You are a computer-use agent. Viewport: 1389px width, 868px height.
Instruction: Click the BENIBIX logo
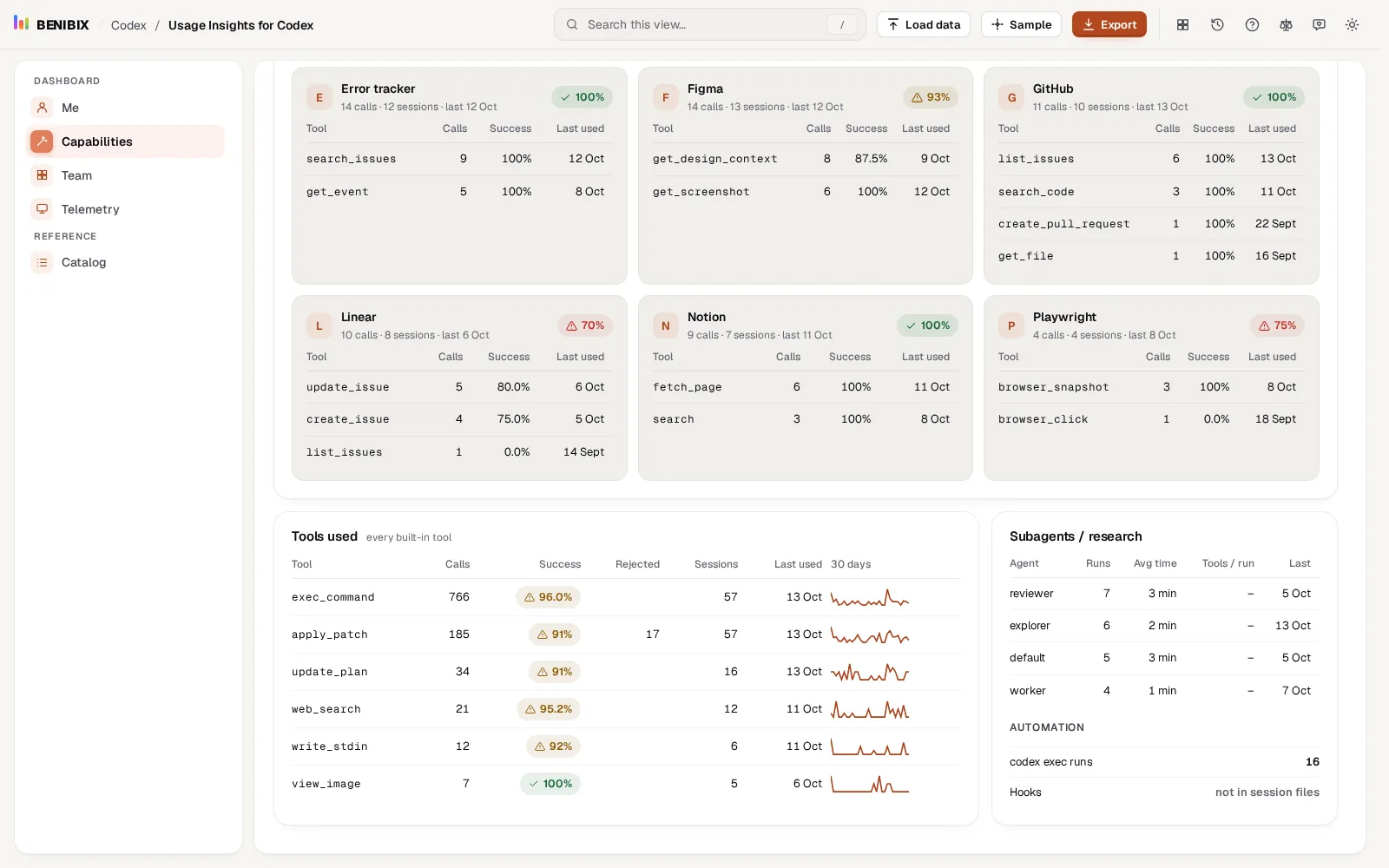pos(51,24)
